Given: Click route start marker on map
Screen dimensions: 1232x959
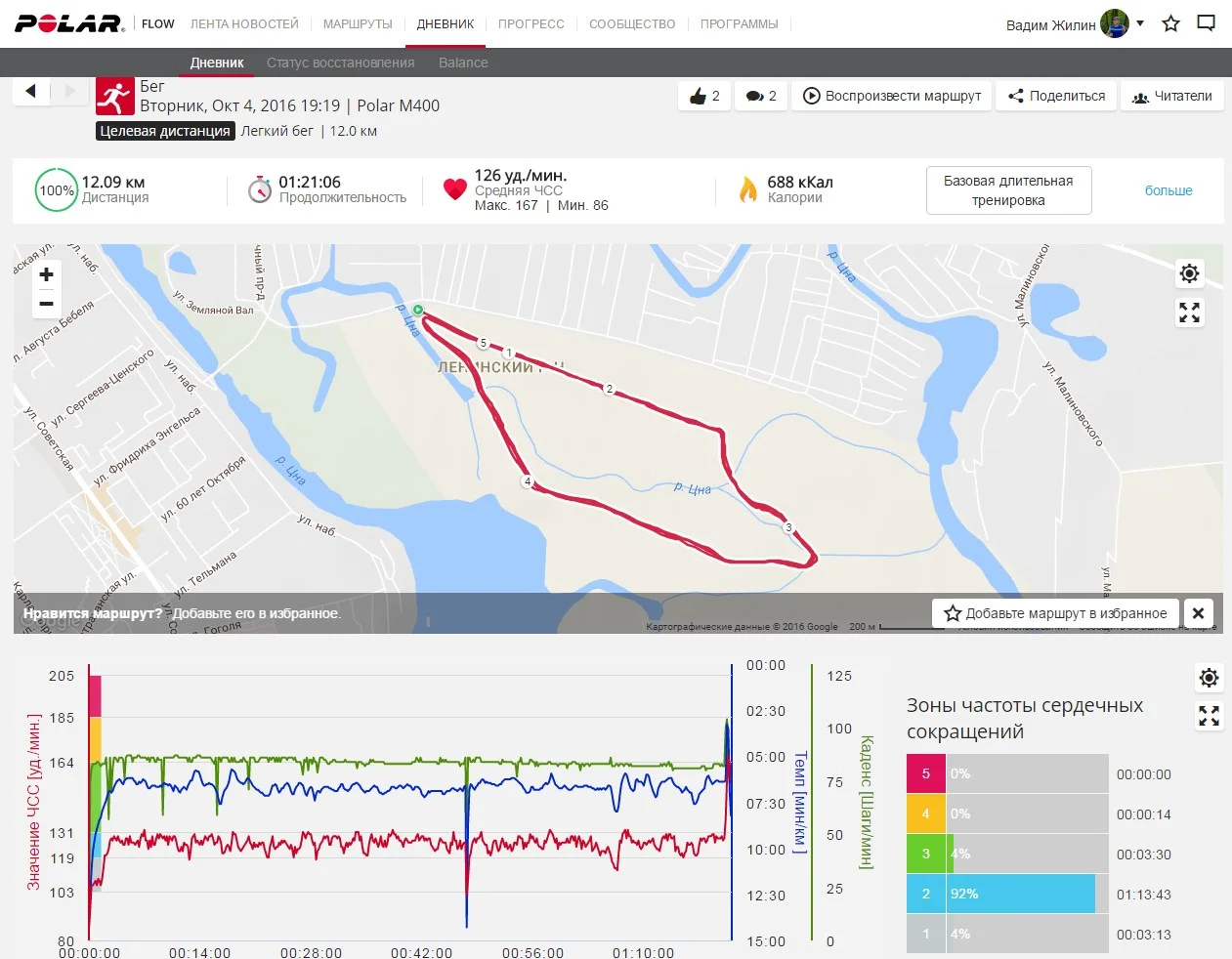Looking at the screenshot, I should pos(418,310).
